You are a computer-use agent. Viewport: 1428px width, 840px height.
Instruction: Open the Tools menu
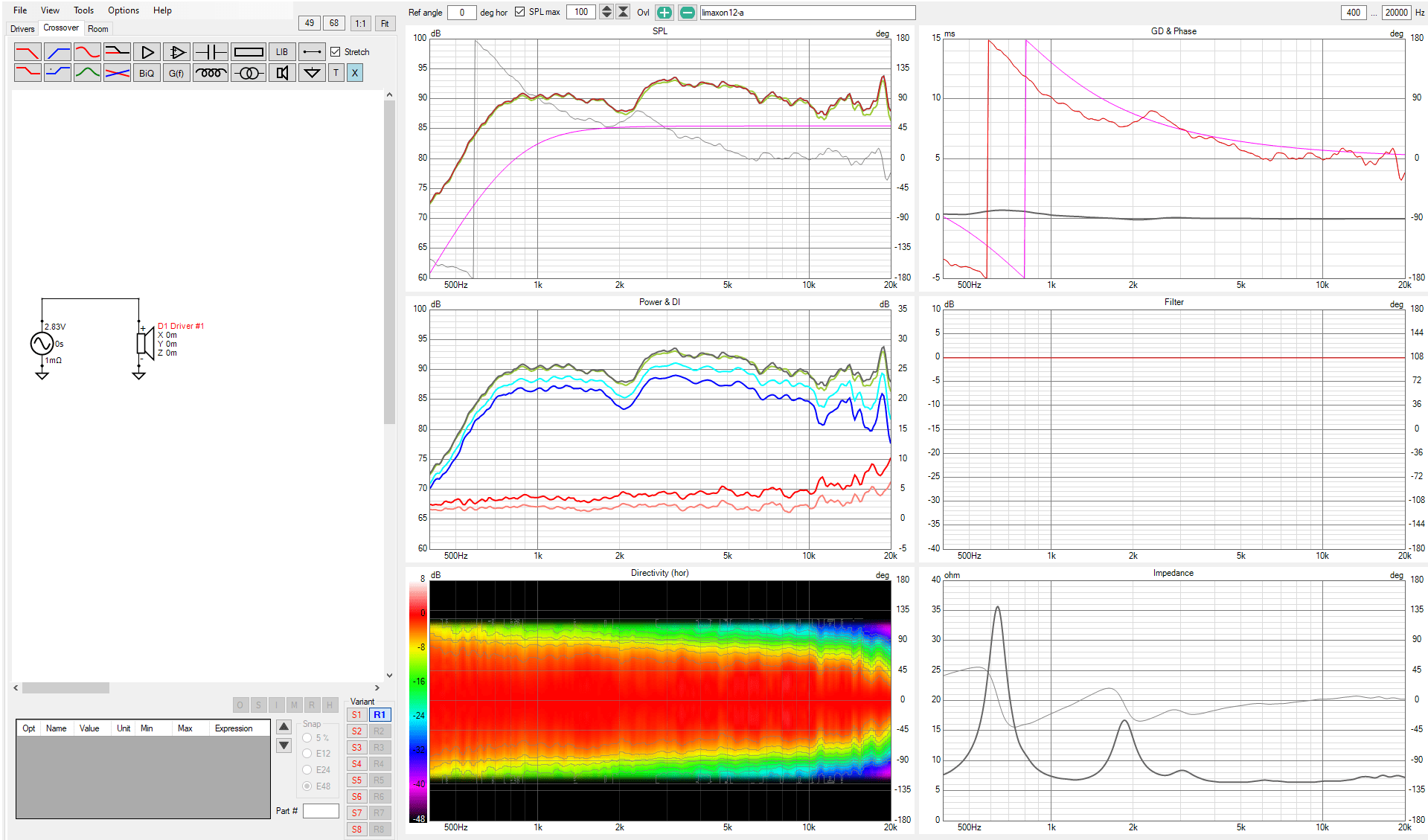(83, 10)
